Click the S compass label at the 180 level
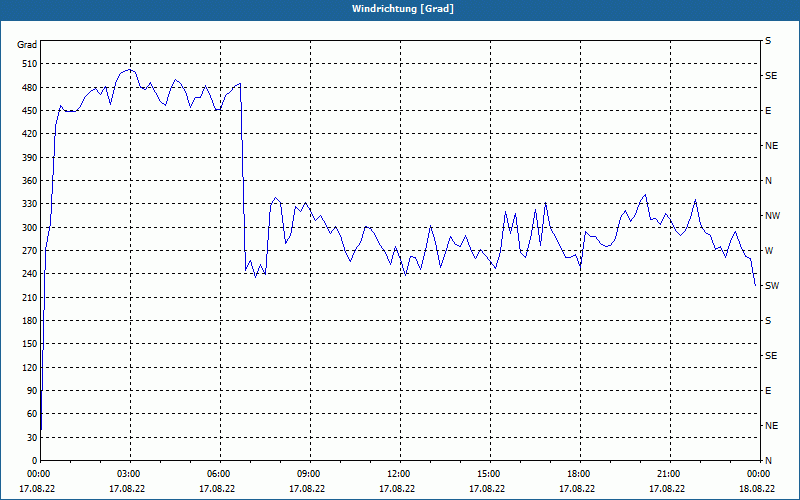The height and width of the screenshot is (500, 800). pyautogui.click(x=768, y=321)
